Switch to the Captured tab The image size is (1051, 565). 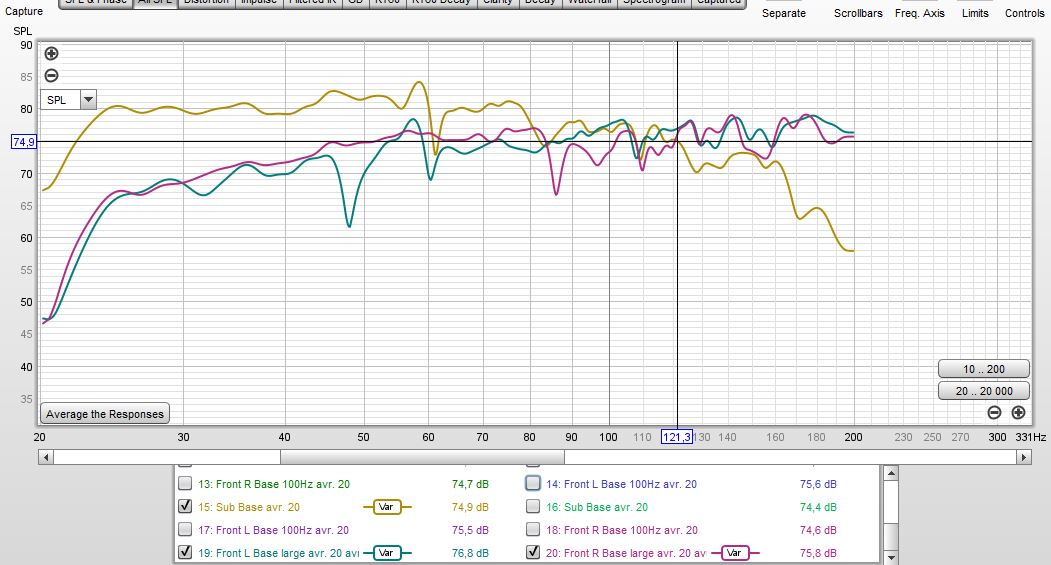pyautogui.click(x=719, y=3)
